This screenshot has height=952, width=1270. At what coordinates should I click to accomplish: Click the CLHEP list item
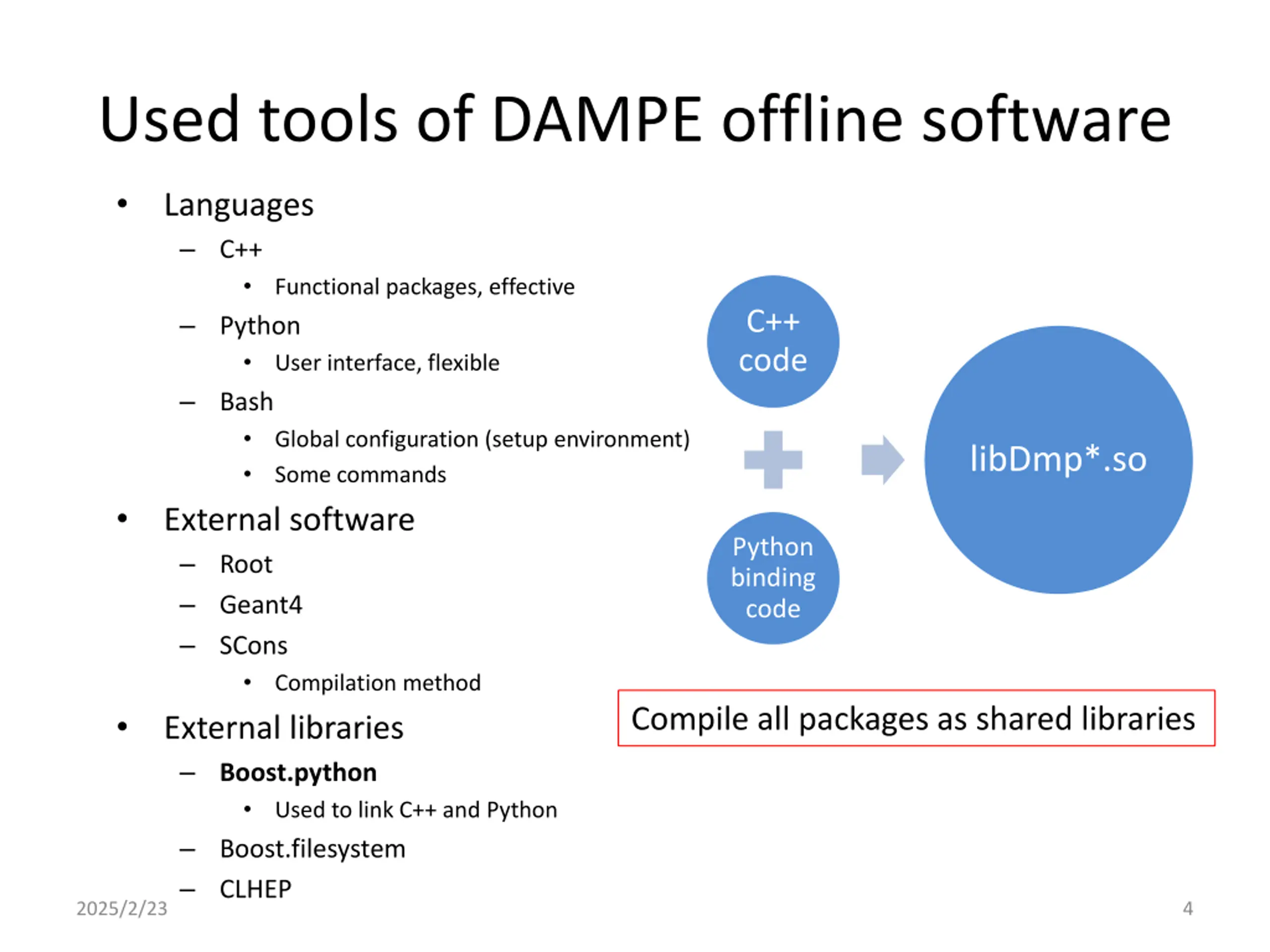(x=255, y=889)
